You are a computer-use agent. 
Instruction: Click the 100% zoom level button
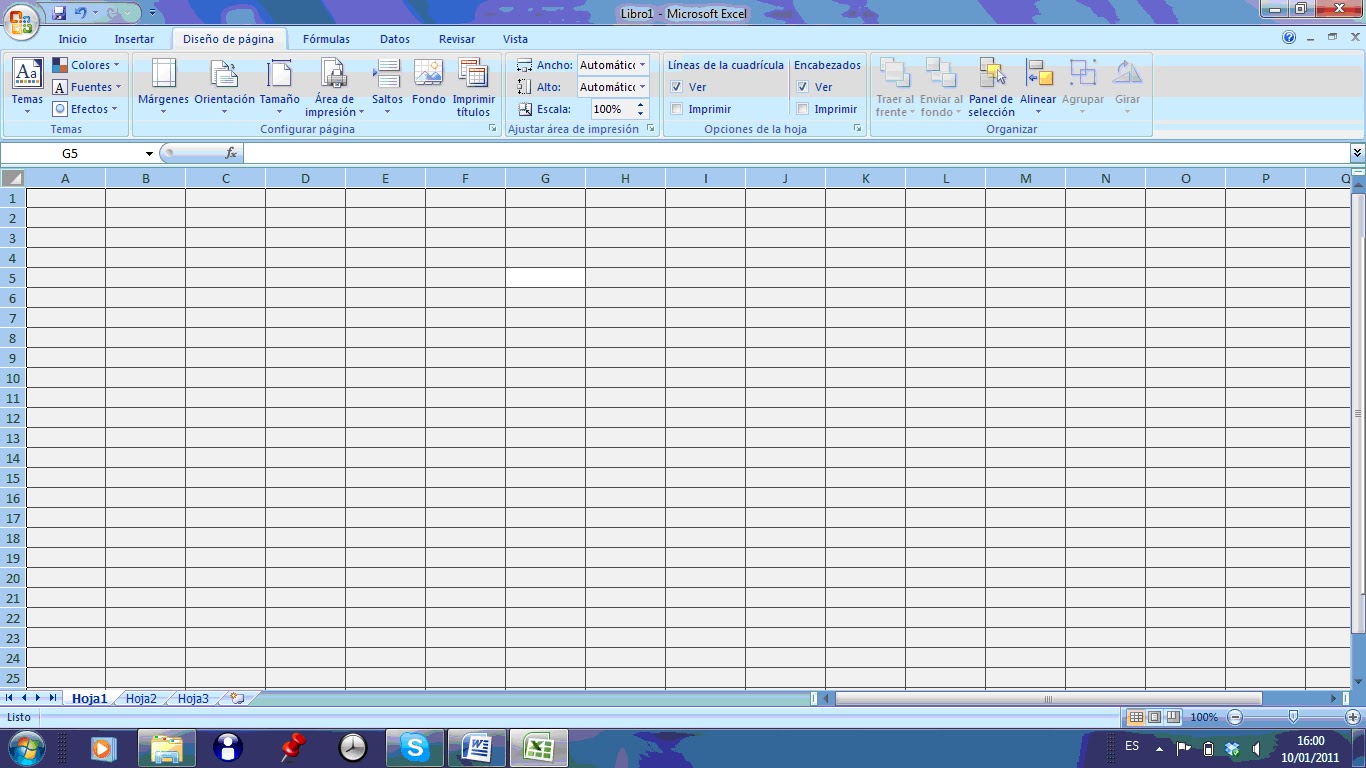pos(1204,717)
